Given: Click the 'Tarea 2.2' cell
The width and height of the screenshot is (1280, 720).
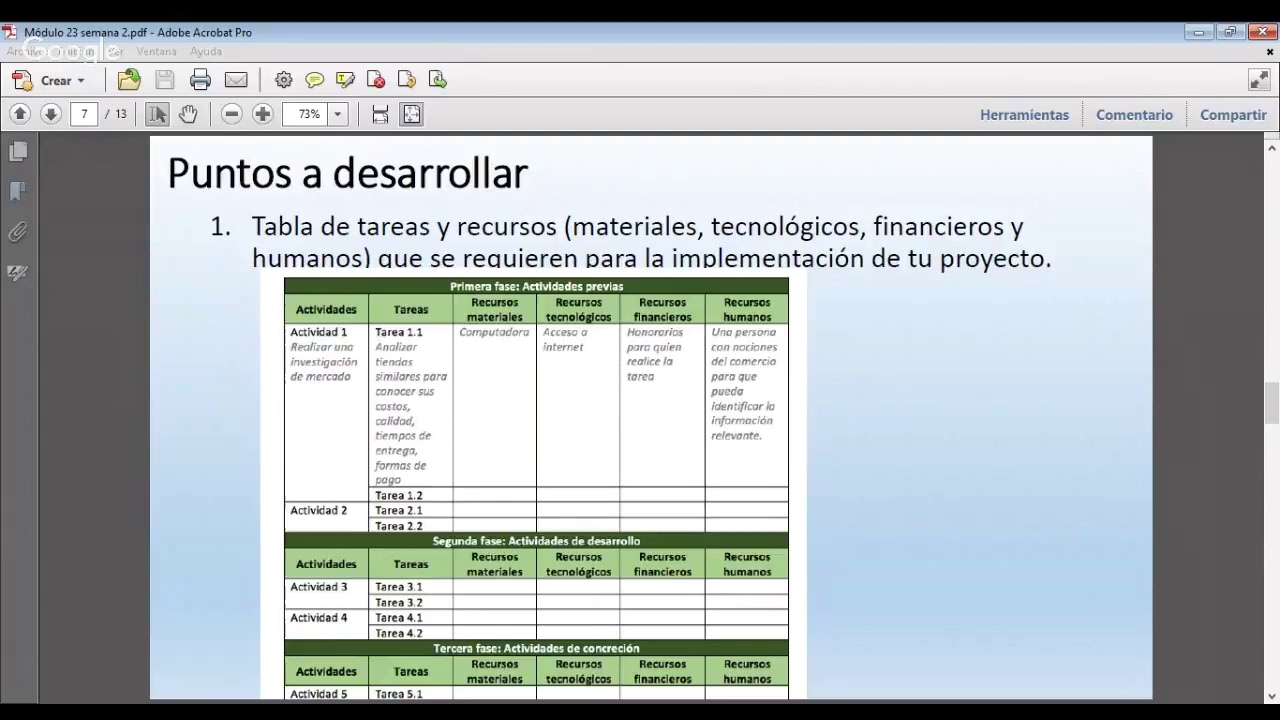Looking at the screenshot, I should click(410, 526).
